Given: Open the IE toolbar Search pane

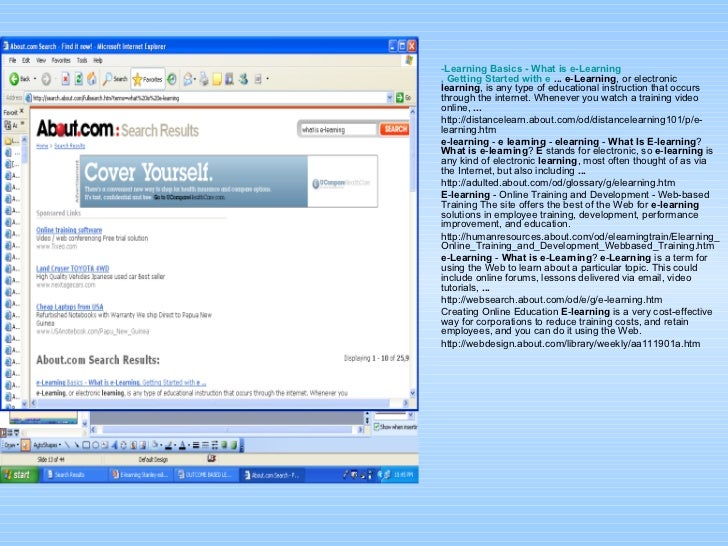Looking at the screenshot, I should pyautogui.click(x=114, y=79).
